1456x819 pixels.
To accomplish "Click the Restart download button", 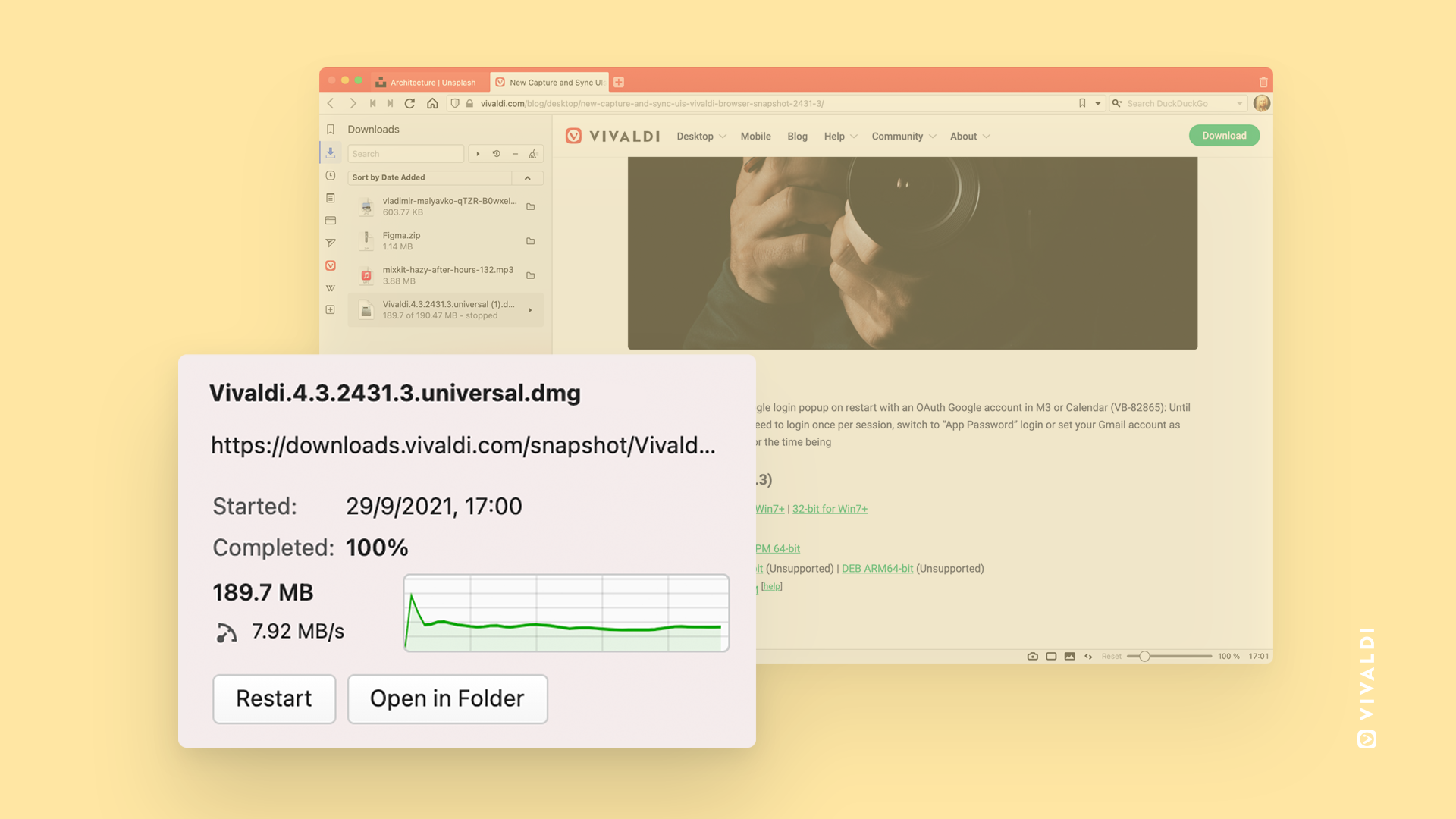I will tap(273, 698).
